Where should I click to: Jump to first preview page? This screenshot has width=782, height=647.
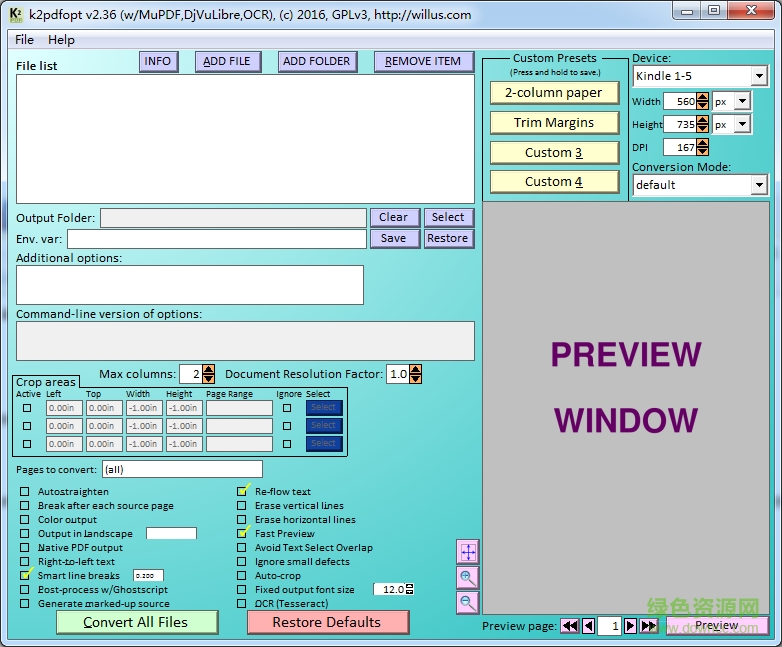[569, 626]
